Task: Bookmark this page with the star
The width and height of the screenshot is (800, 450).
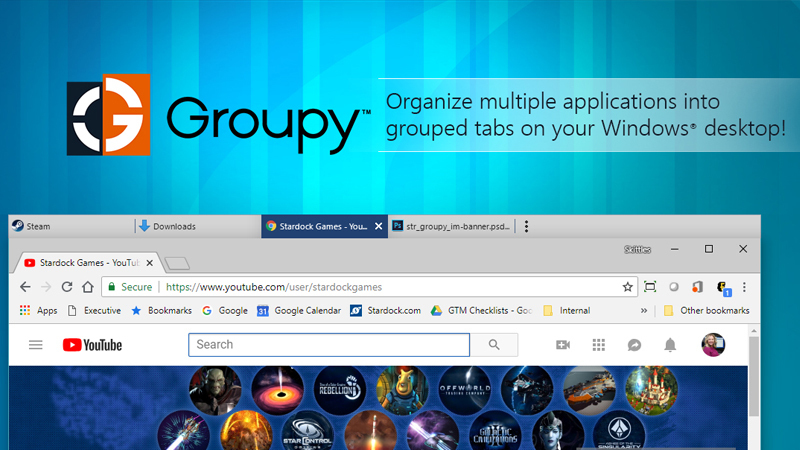Action: (628, 287)
